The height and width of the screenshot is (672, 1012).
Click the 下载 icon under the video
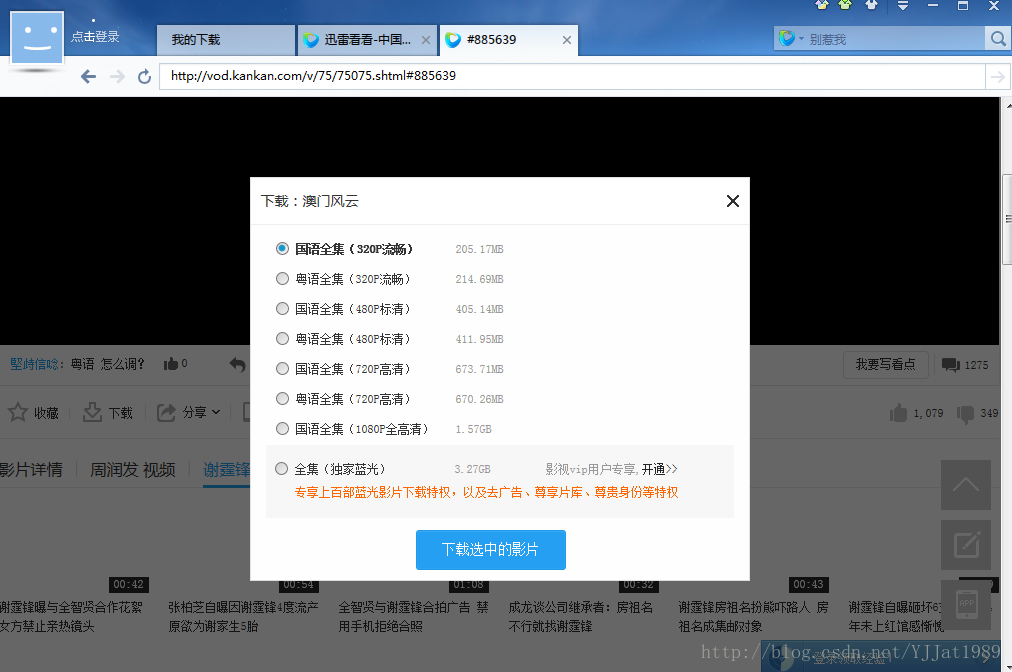pos(92,412)
